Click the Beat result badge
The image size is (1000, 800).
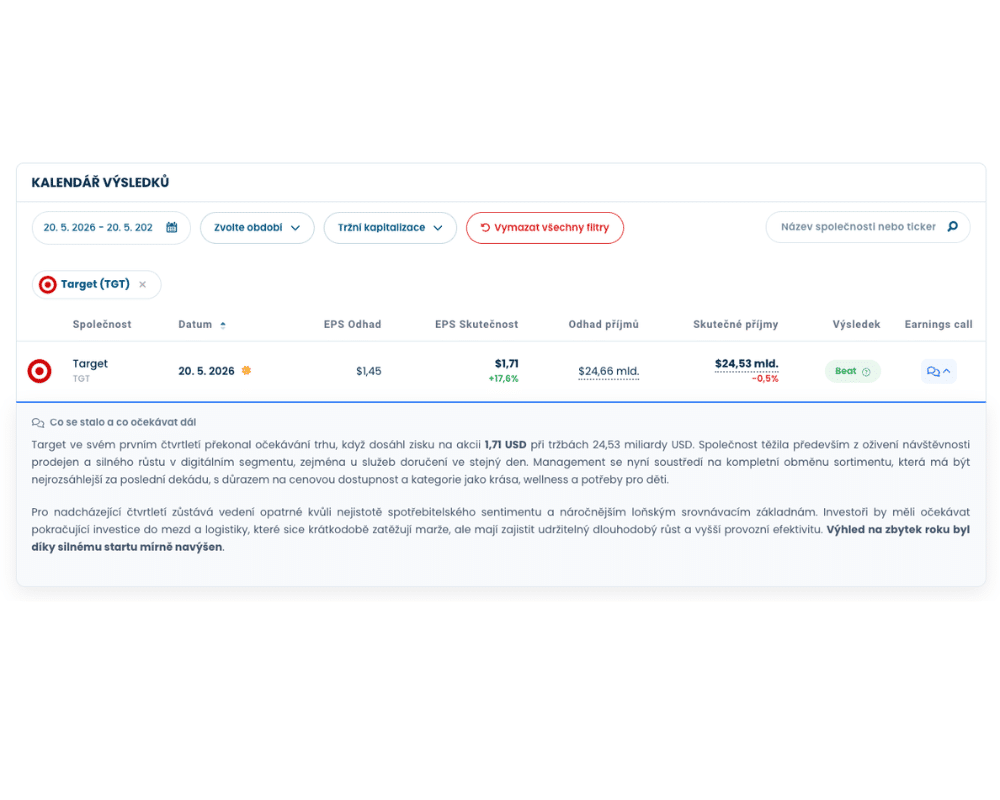pos(853,371)
